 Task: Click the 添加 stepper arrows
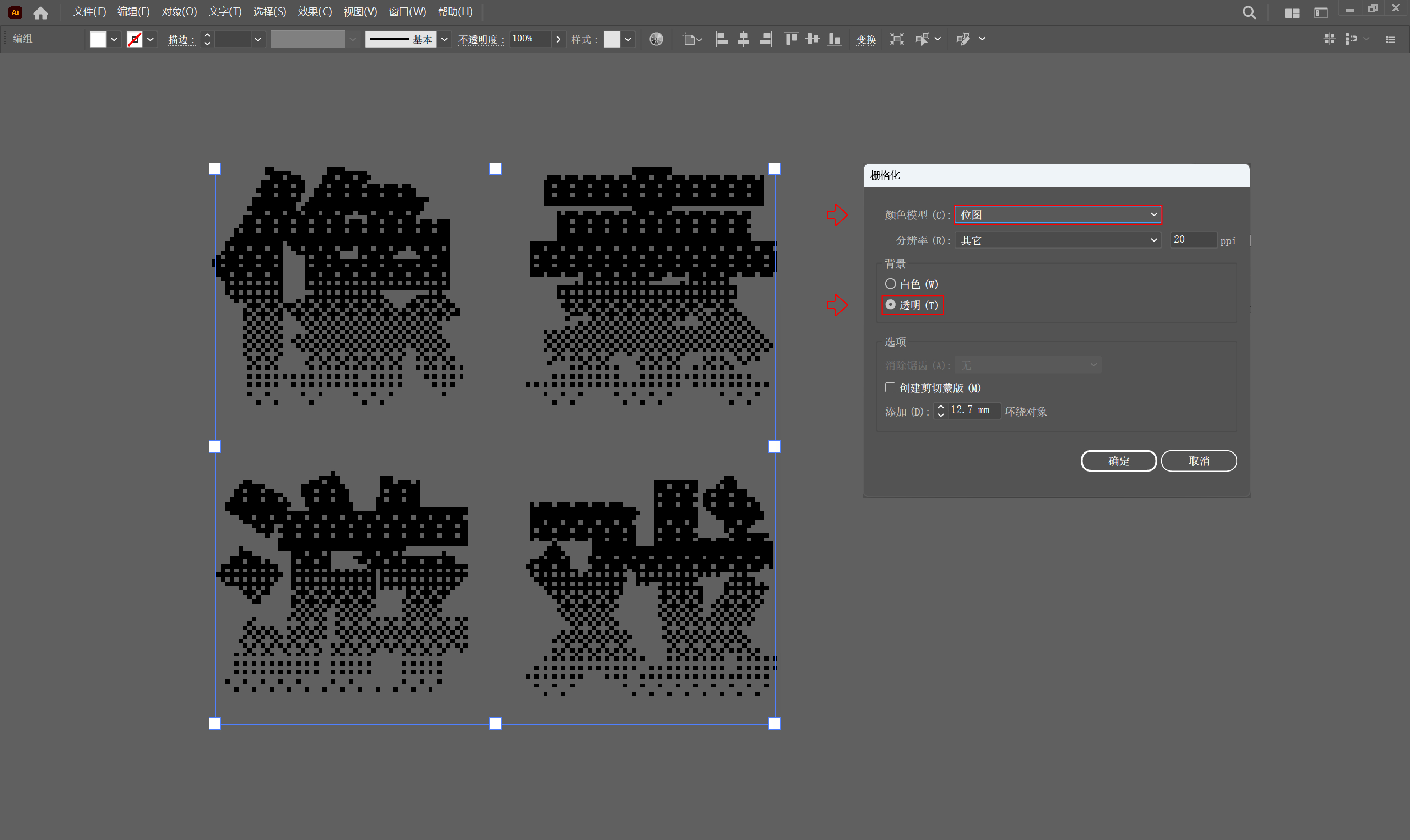click(x=941, y=410)
